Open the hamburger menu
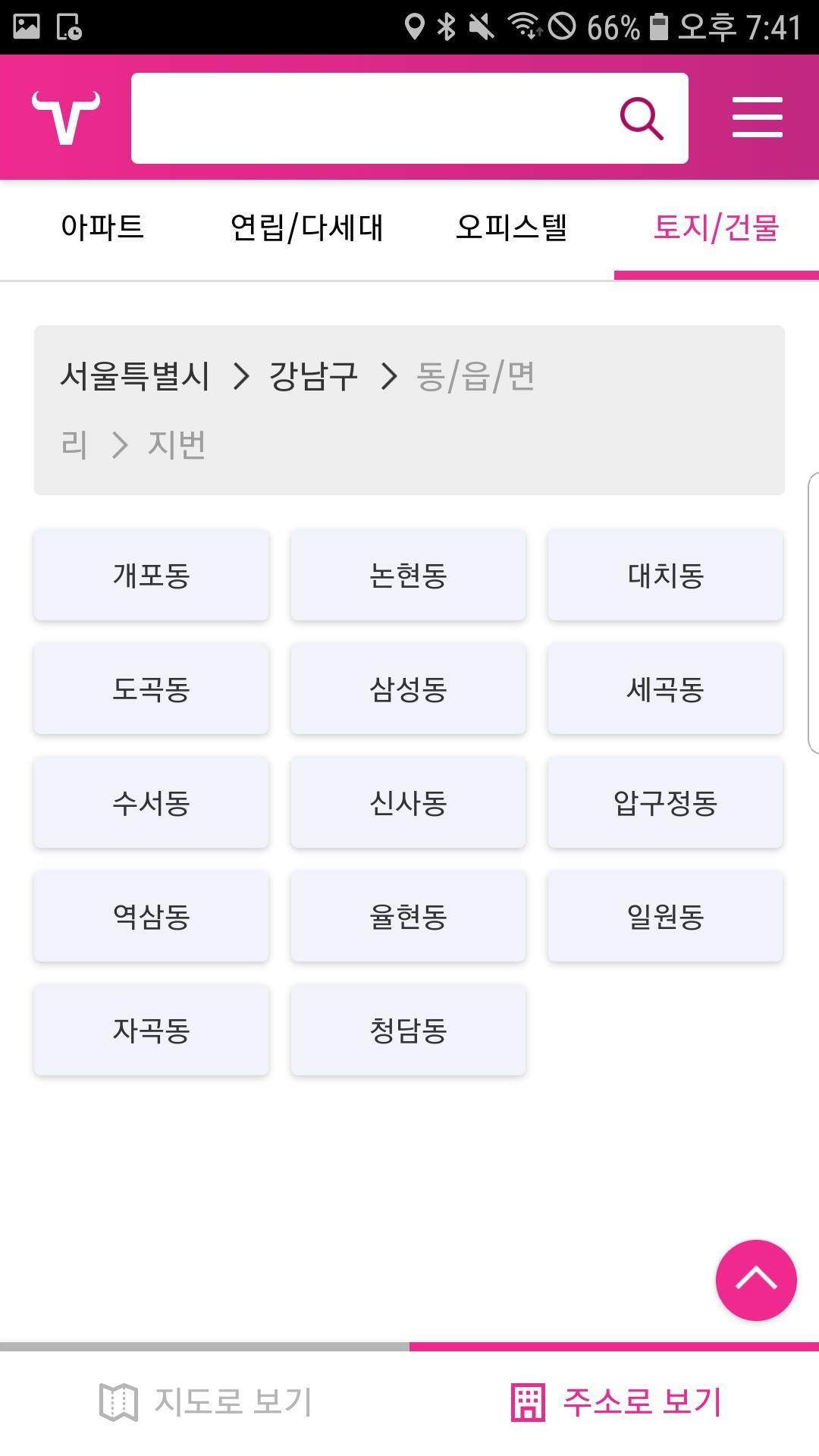This screenshot has width=819, height=1456. pos(757,118)
